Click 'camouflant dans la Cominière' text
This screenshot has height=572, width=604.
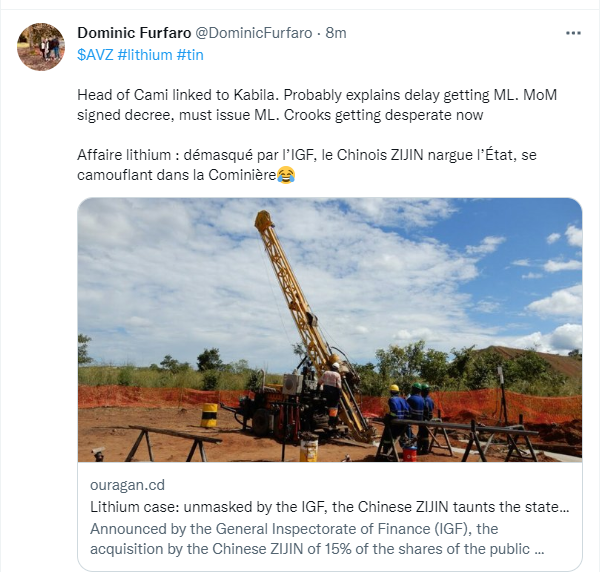coord(177,175)
